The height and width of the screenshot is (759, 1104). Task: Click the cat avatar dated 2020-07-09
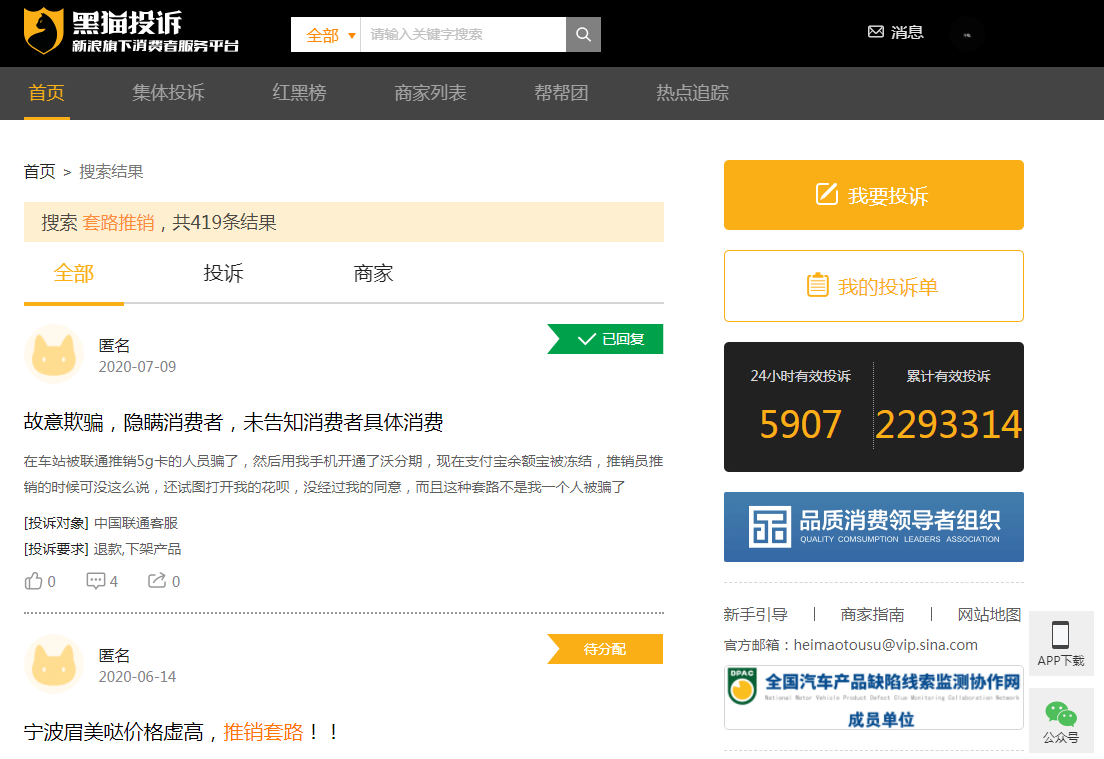coord(54,353)
